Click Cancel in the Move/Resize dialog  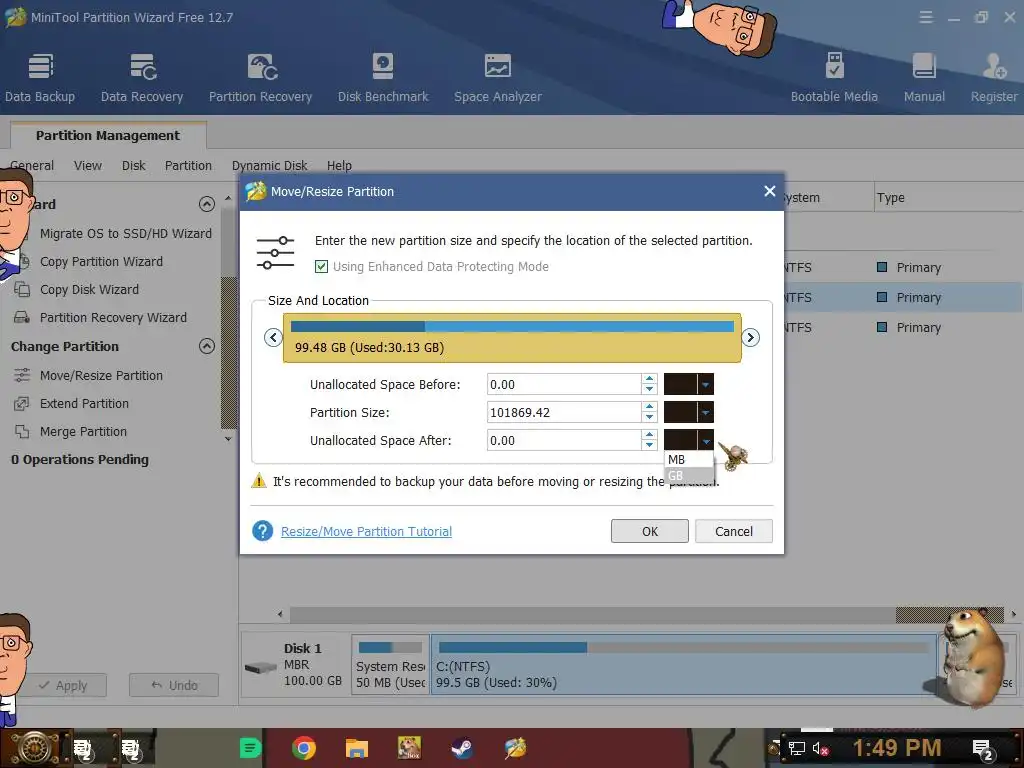(733, 531)
